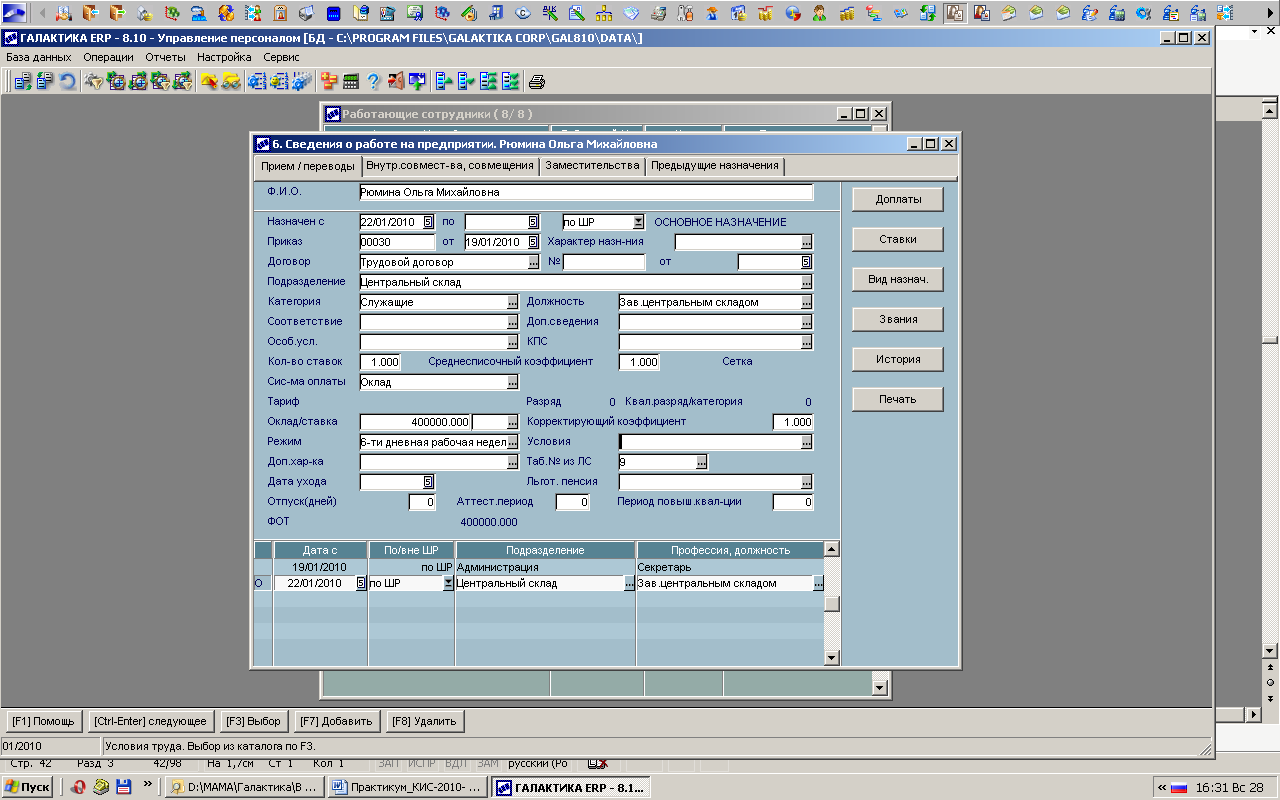Click the exit door toolbar icon
1280x800 pixels.
396,82
